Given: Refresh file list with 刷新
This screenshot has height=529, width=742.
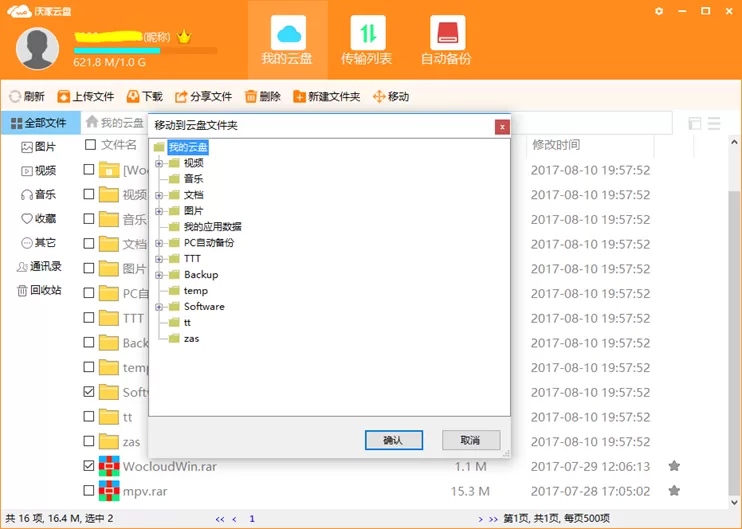Looking at the screenshot, I should [27, 97].
